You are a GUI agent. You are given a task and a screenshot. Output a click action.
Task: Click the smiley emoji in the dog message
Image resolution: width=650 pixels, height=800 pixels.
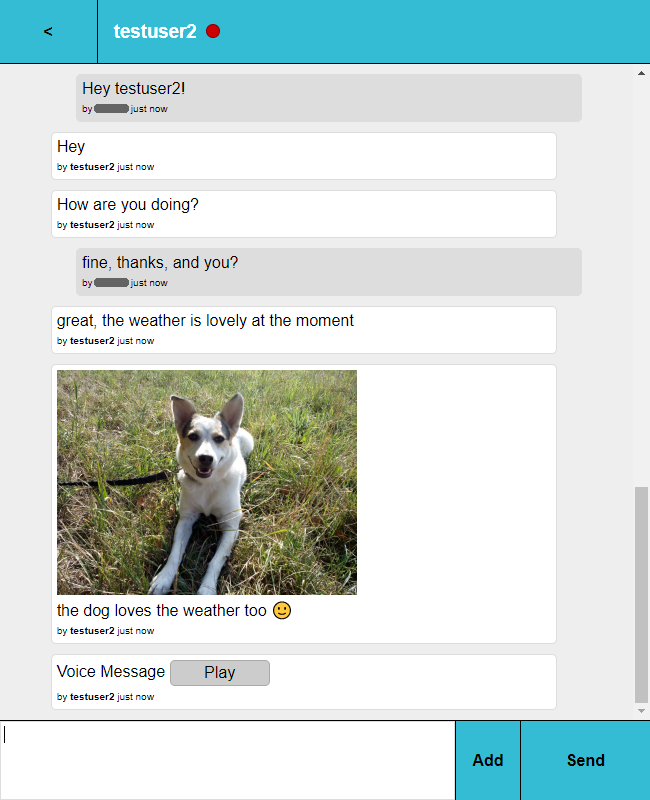click(281, 610)
